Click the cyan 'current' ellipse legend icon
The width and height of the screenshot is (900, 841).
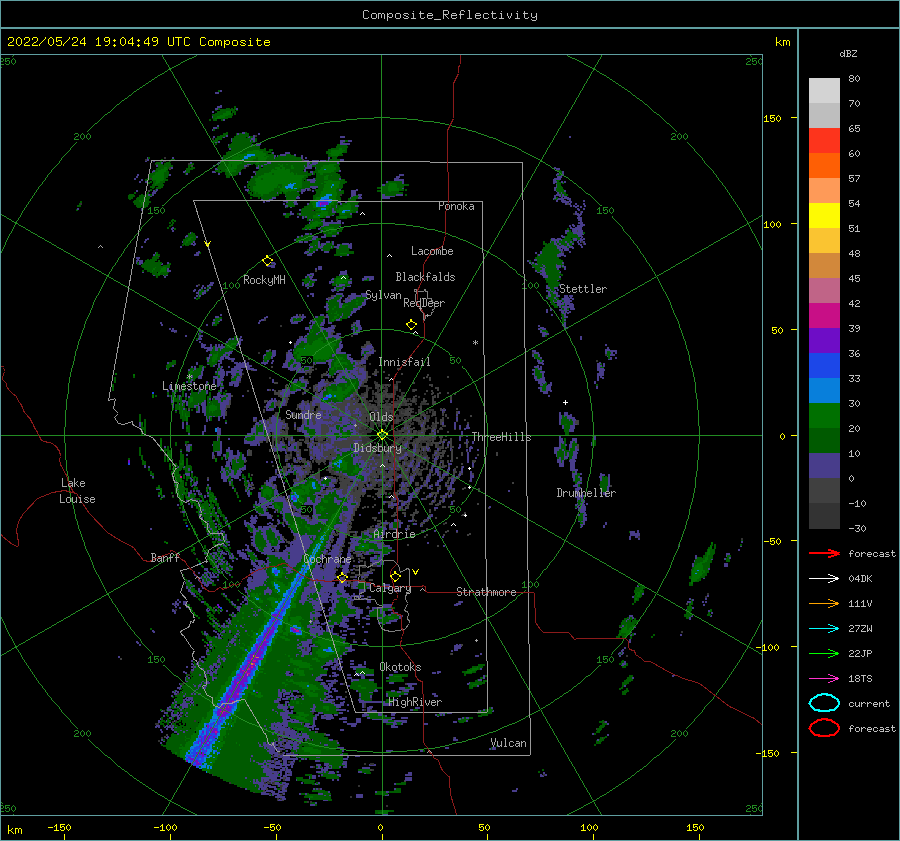coord(824,703)
